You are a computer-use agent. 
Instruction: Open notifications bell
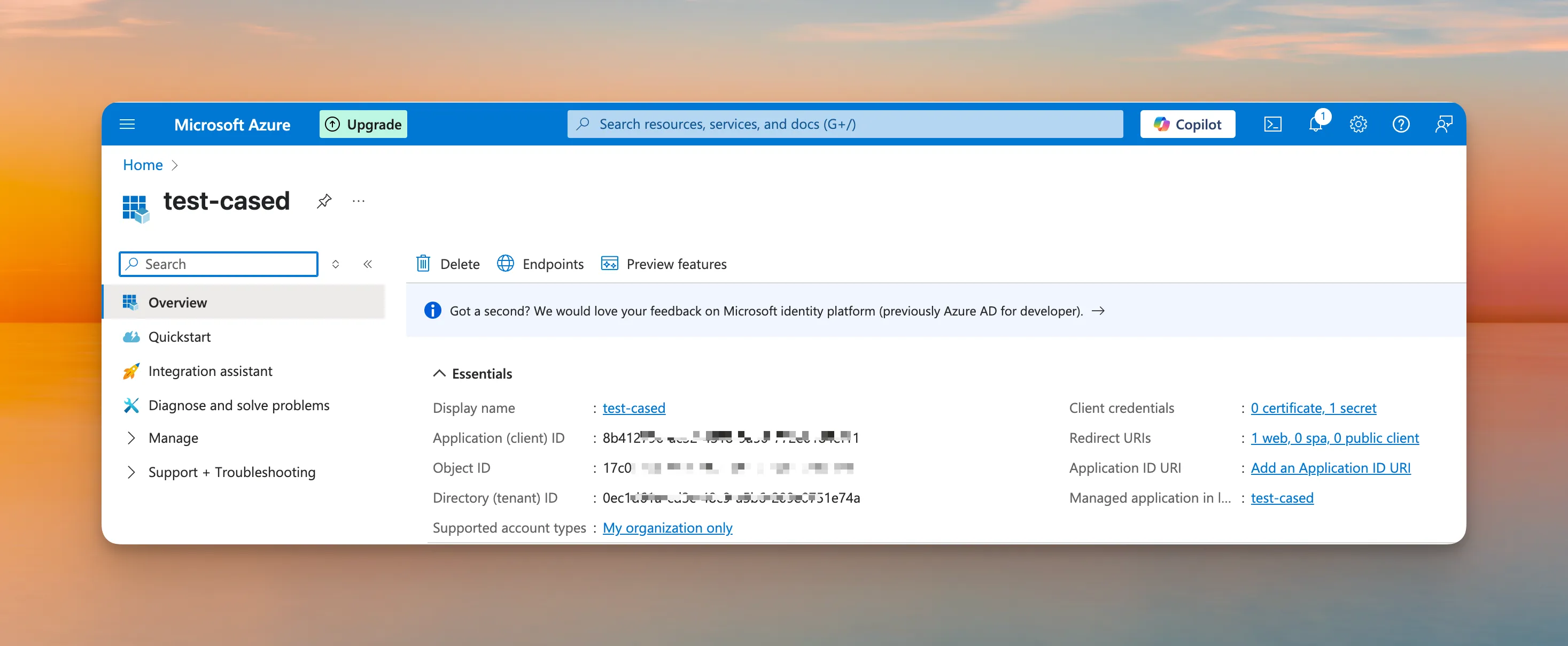1316,124
